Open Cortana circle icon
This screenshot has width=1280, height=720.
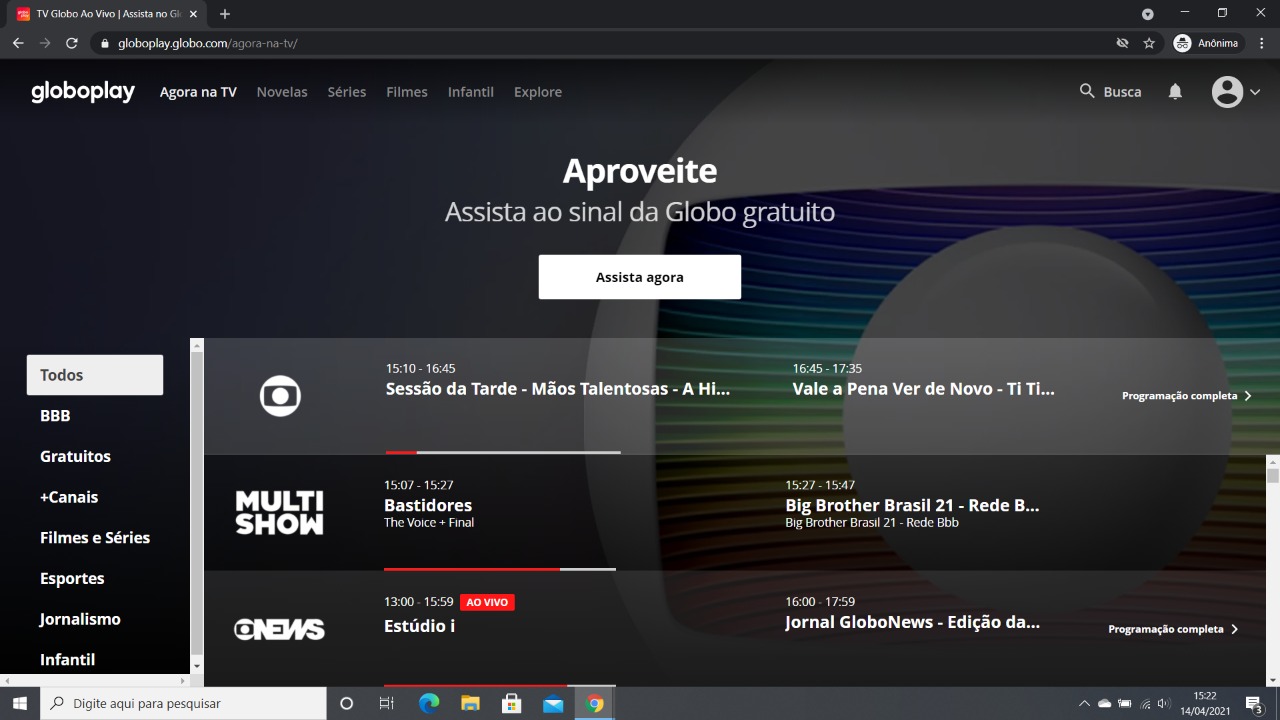pyautogui.click(x=346, y=703)
